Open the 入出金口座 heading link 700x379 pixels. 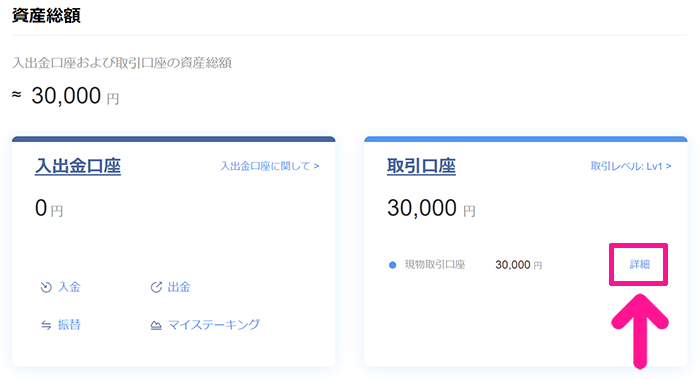click(78, 166)
